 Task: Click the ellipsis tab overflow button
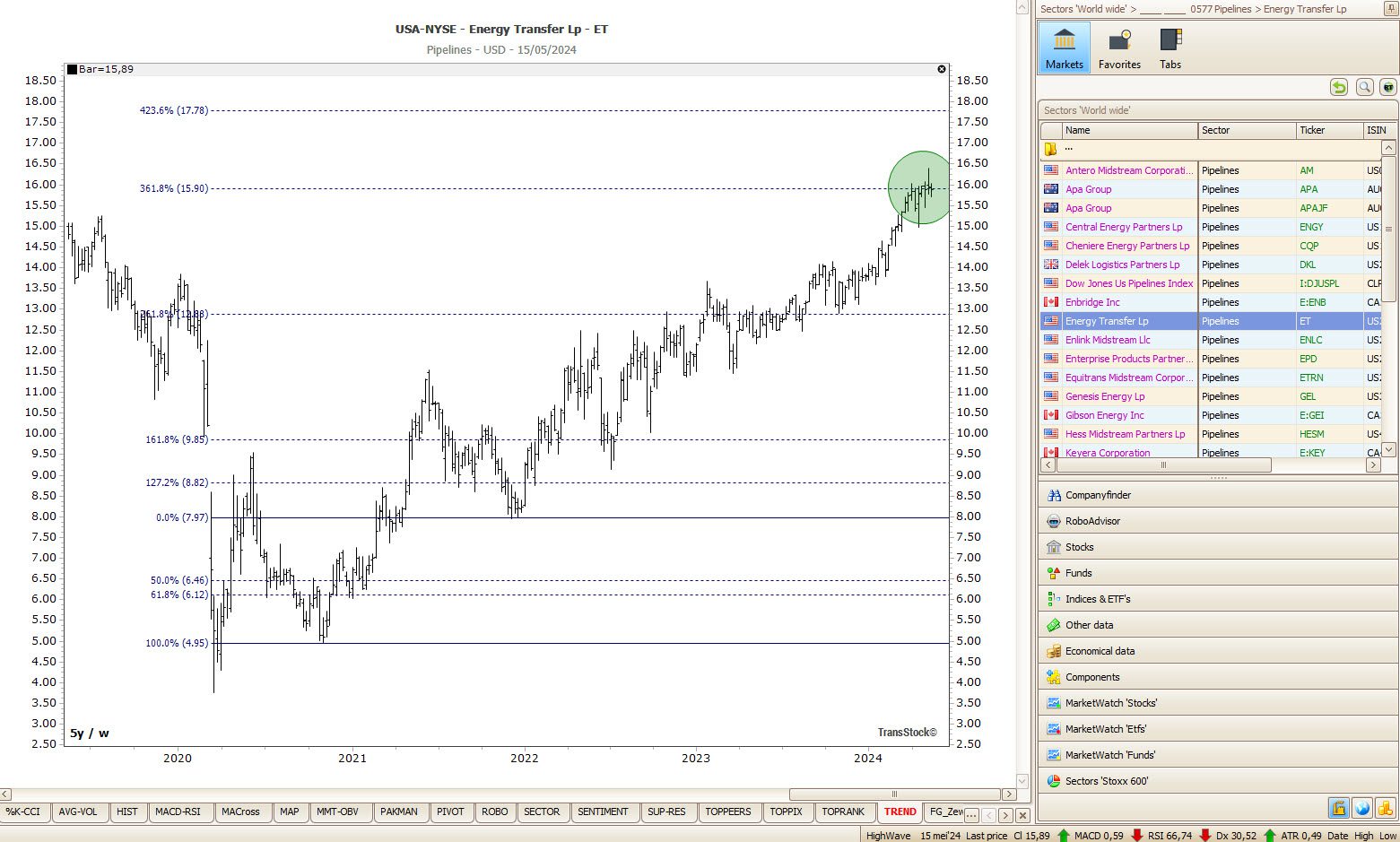click(971, 815)
